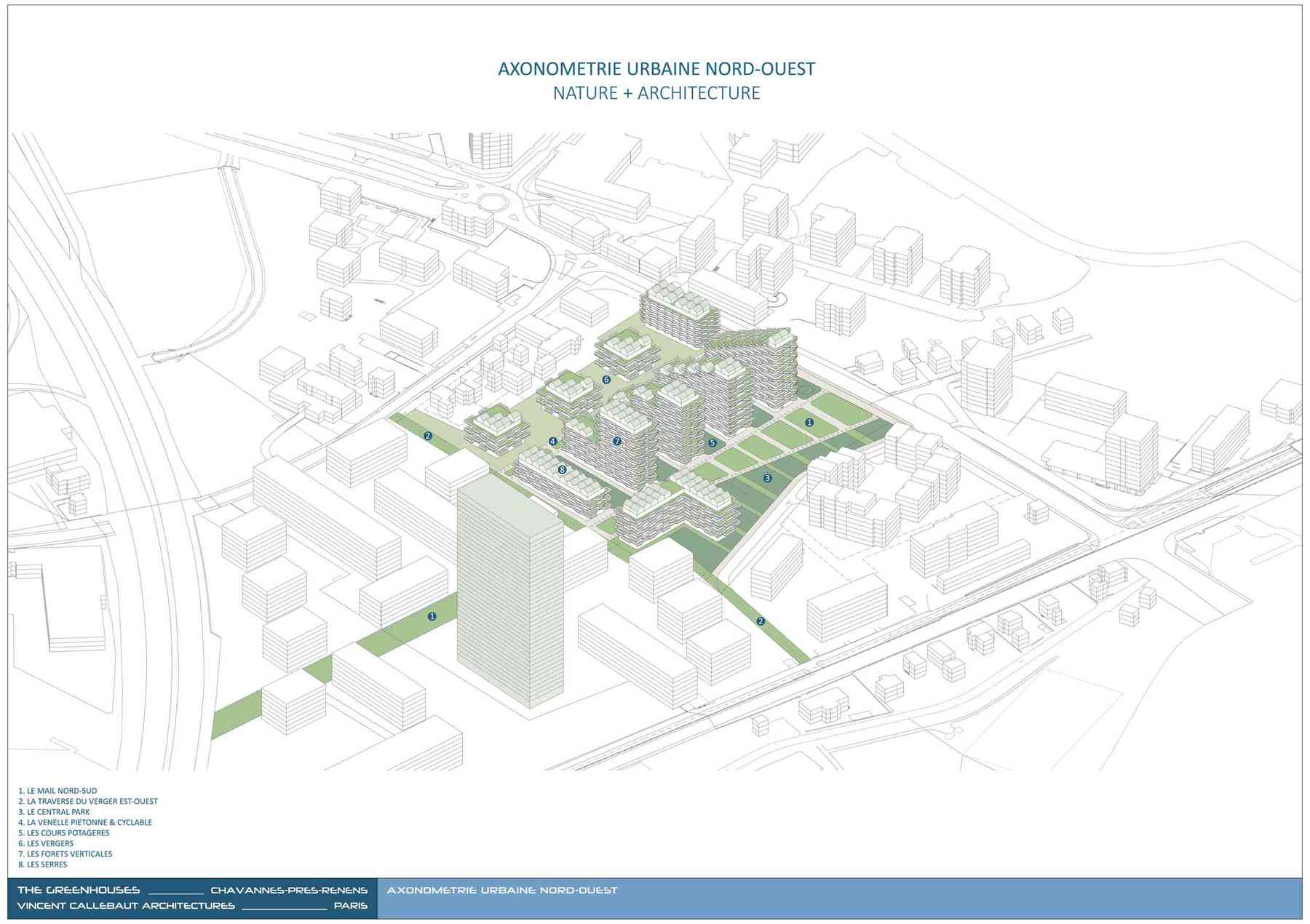Click legend entry "5. LES COURS POTAGERES"
1310x924 pixels.
(64, 833)
